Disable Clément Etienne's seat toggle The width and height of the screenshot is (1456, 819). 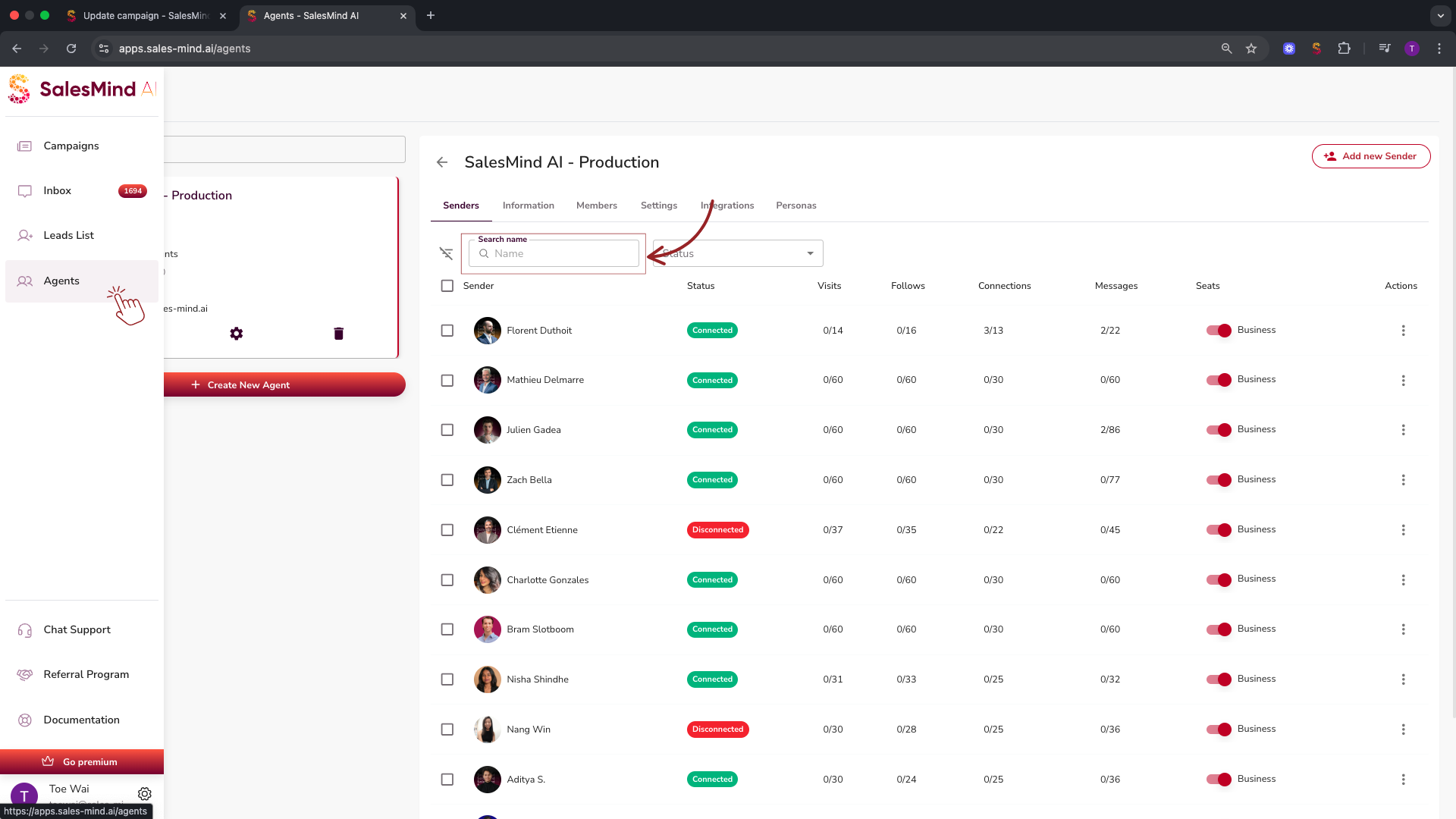(x=1219, y=530)
